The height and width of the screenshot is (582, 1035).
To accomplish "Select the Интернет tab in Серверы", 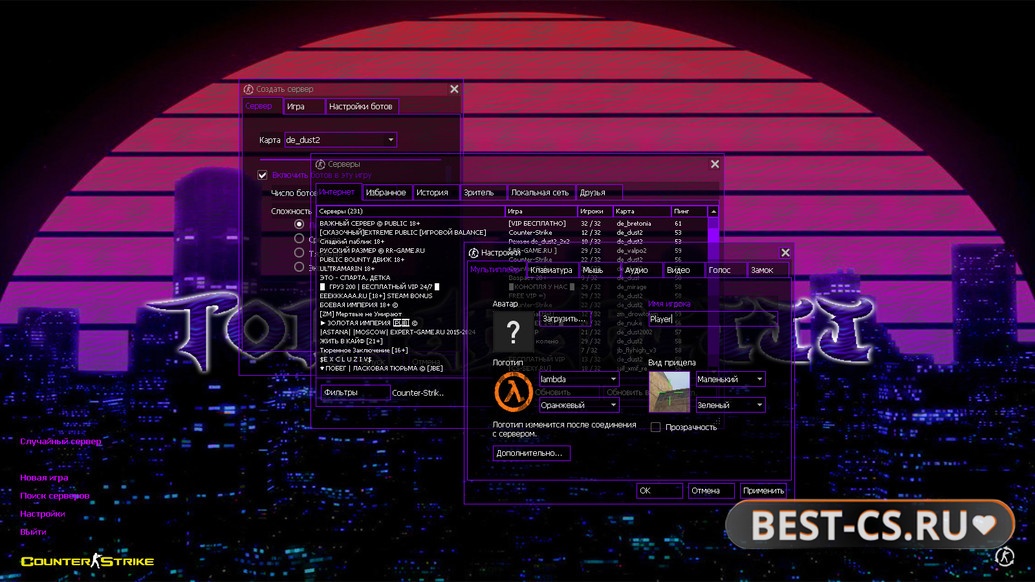I will [337, 192].
